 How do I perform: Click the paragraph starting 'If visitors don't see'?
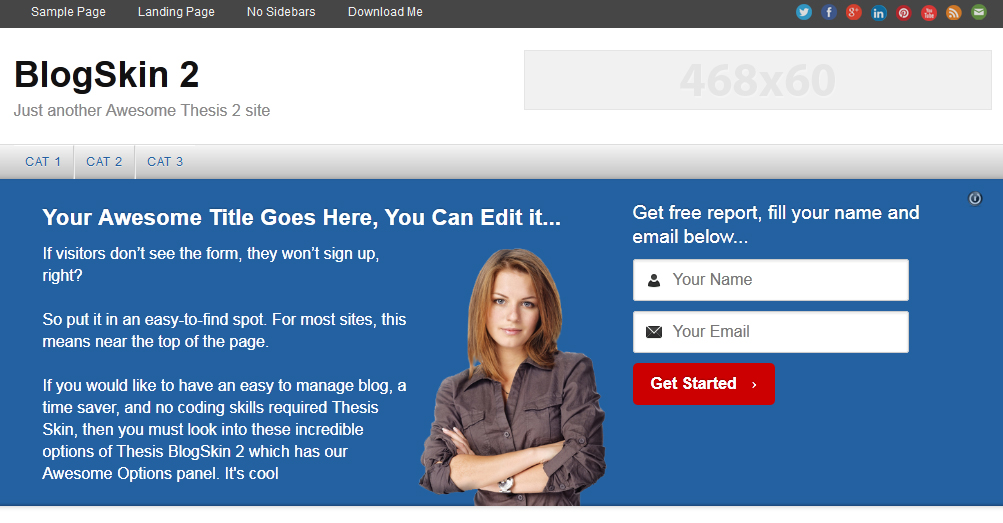pyautogui.click(x=211, y=265)
